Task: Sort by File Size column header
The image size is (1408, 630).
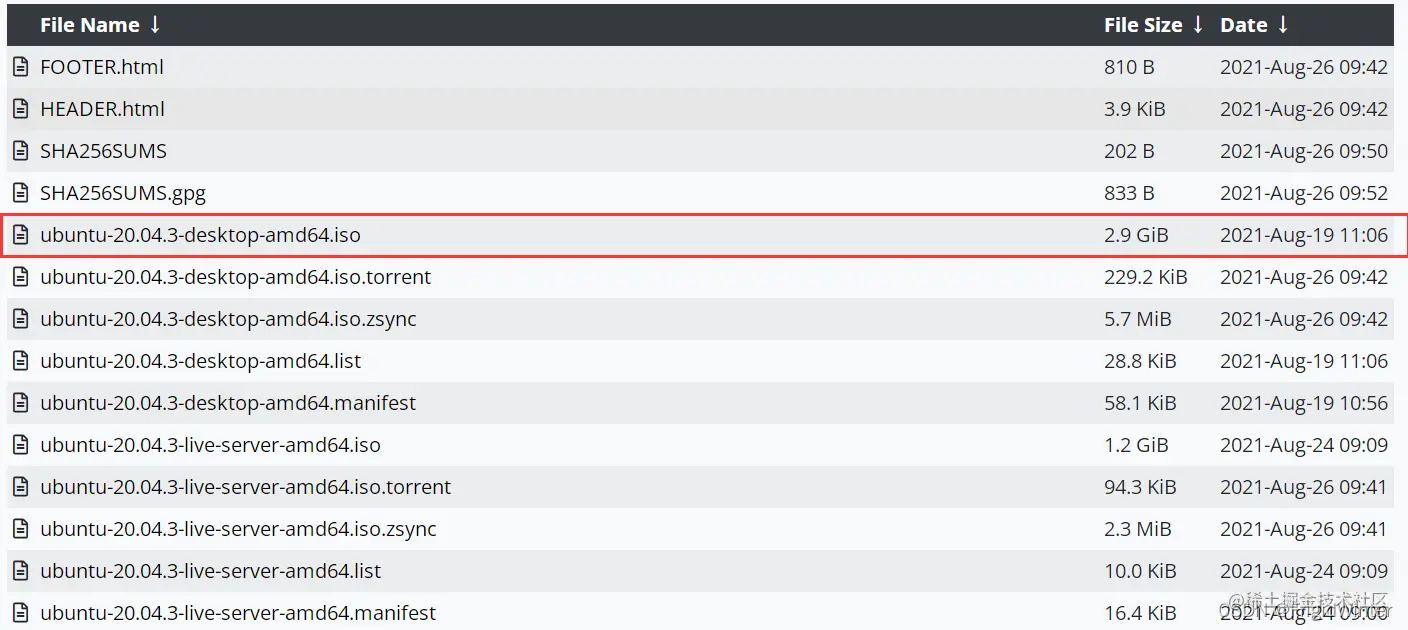Action: click(x=1154, y=25)
